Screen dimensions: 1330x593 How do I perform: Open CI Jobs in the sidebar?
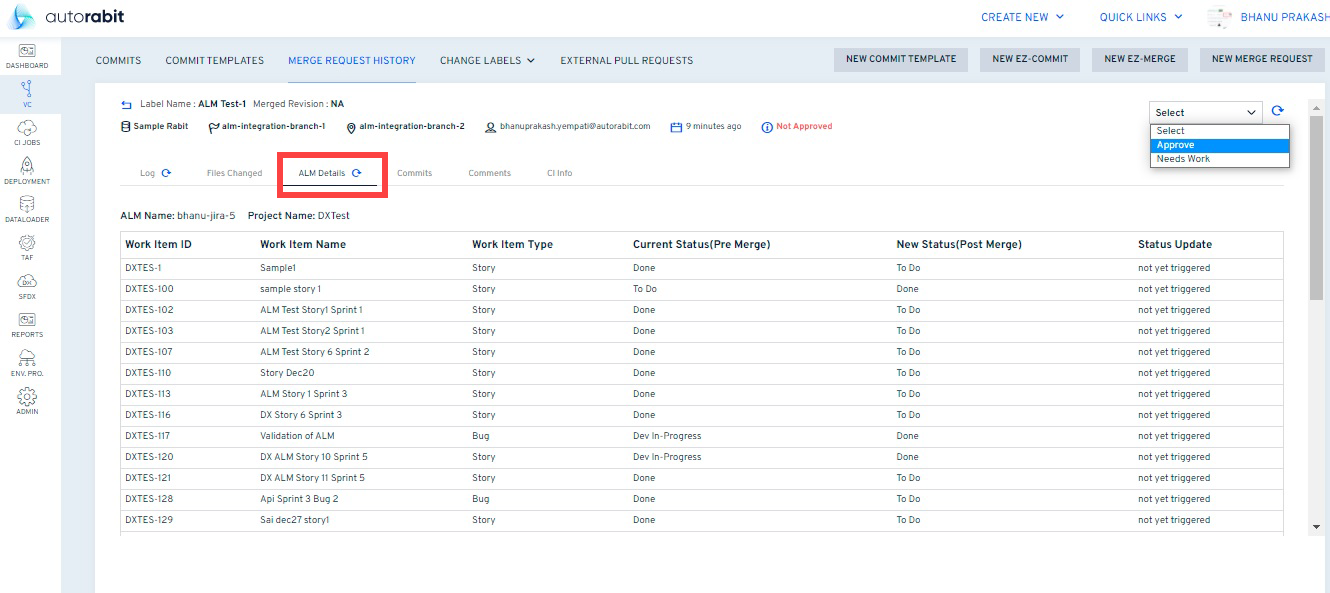(x=27, y=132)
